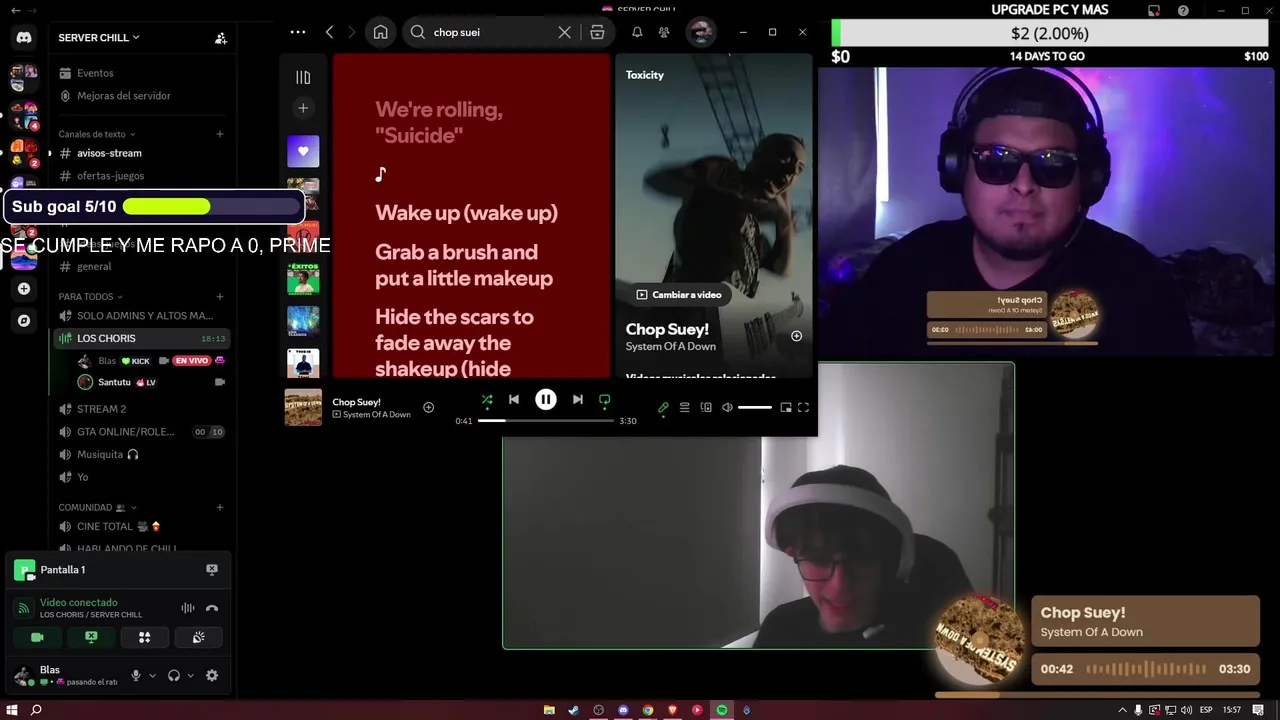This screenshot has height=720, width=1280.
Task: Collapse the PARA TODOS category
Action: tap(90, 297)
